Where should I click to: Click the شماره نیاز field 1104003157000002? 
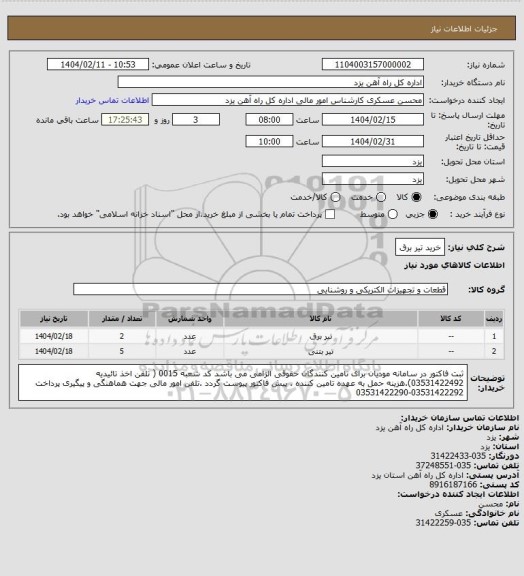(373, 64)
